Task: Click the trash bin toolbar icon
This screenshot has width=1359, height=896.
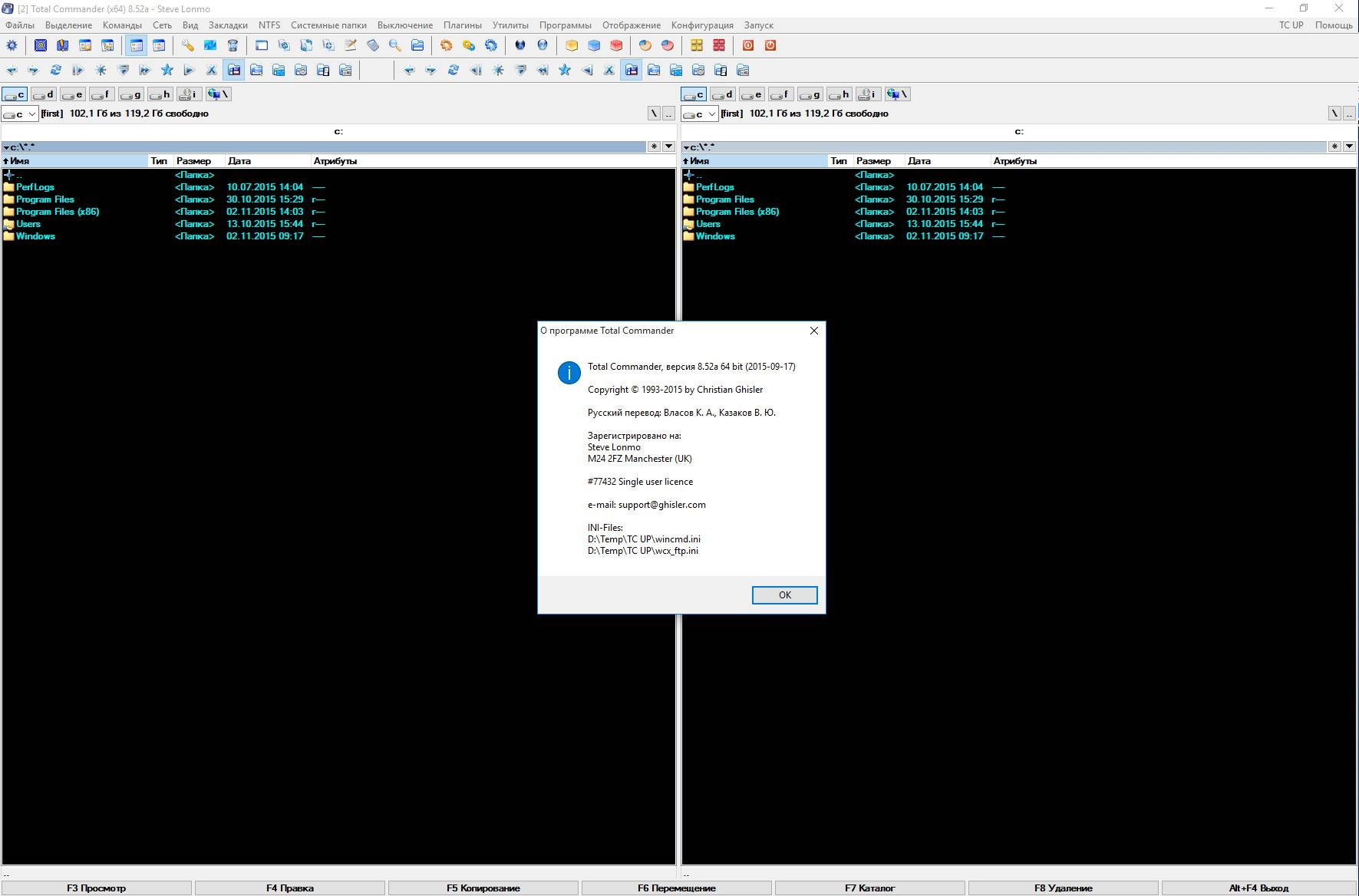Action: (x=233, y=45)
